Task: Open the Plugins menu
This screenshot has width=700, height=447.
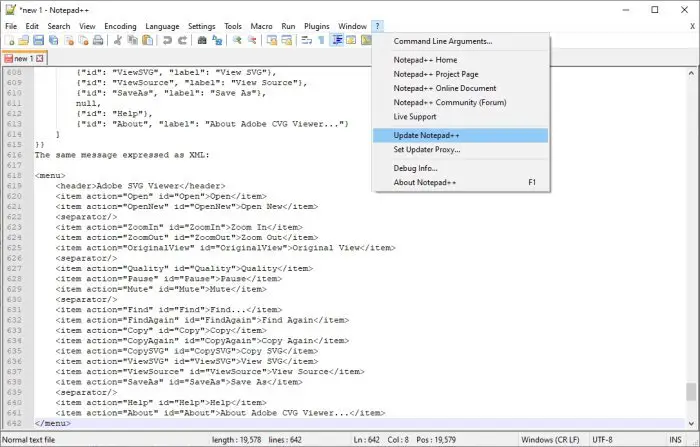Action: click(317, 26)
